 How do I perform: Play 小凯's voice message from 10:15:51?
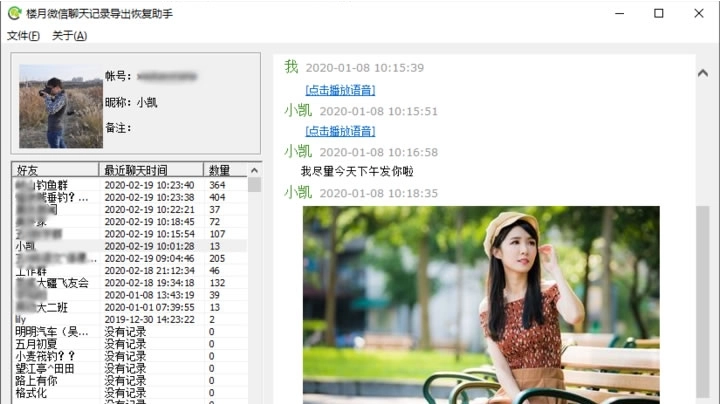click(340, 131)
